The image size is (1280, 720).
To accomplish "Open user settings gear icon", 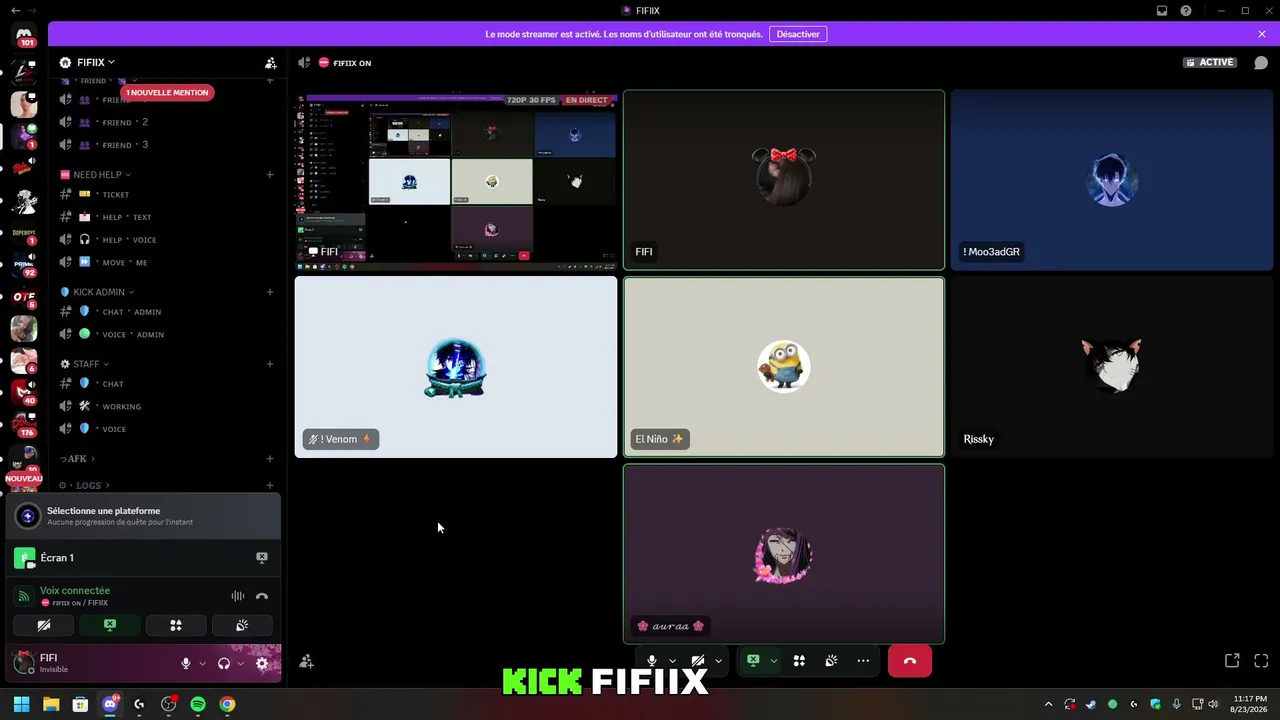I will coord(262,663).
